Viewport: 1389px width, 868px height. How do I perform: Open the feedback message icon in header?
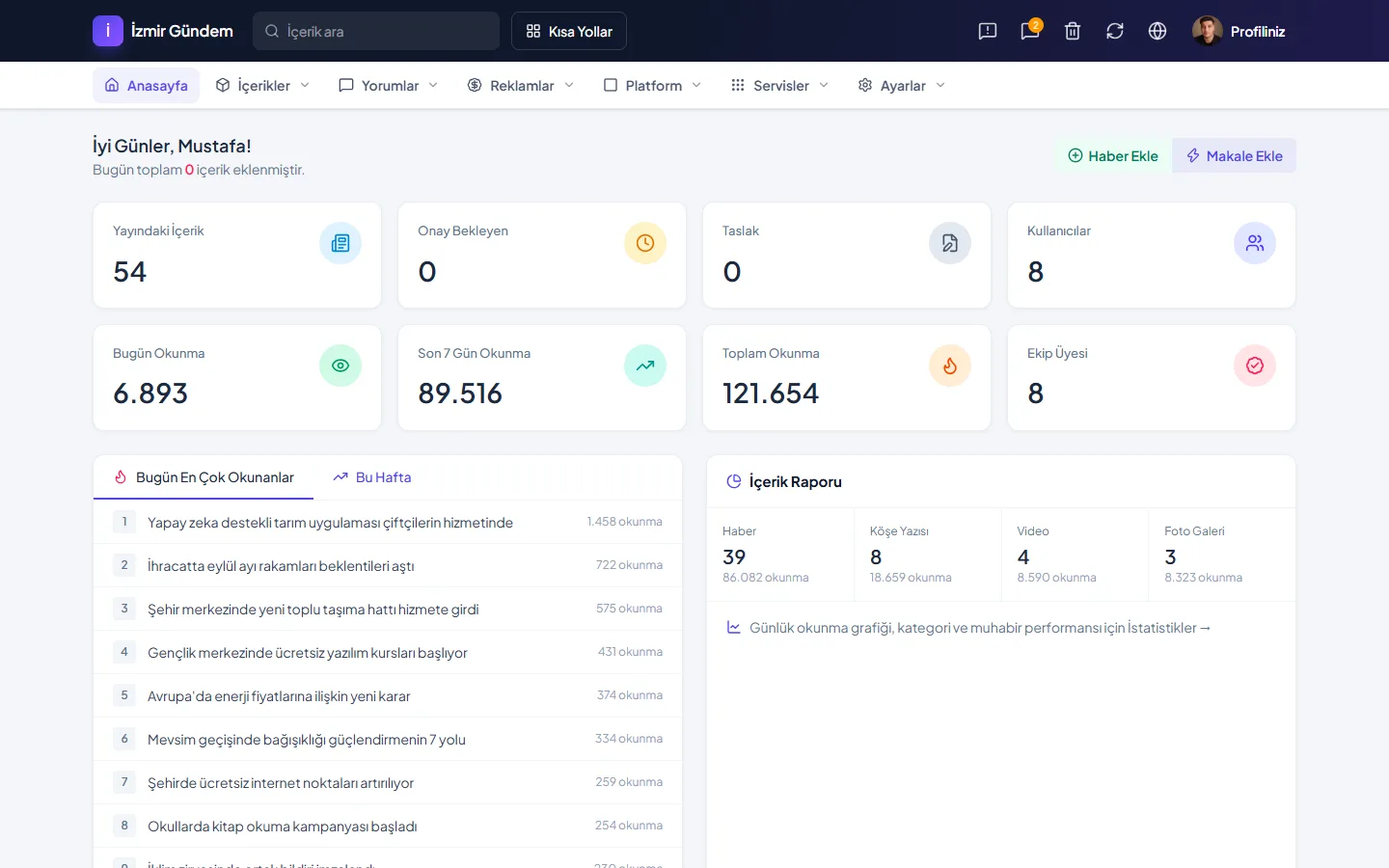[988, 31]
